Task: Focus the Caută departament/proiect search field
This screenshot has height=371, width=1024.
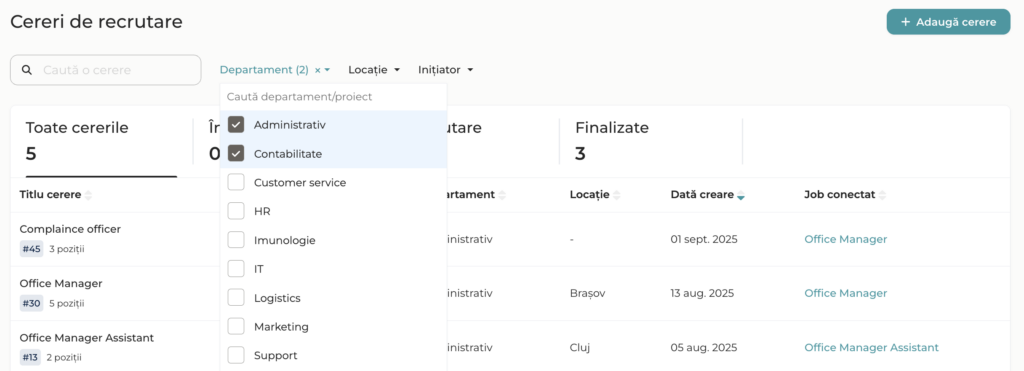Action: click(x=333, y=97)
